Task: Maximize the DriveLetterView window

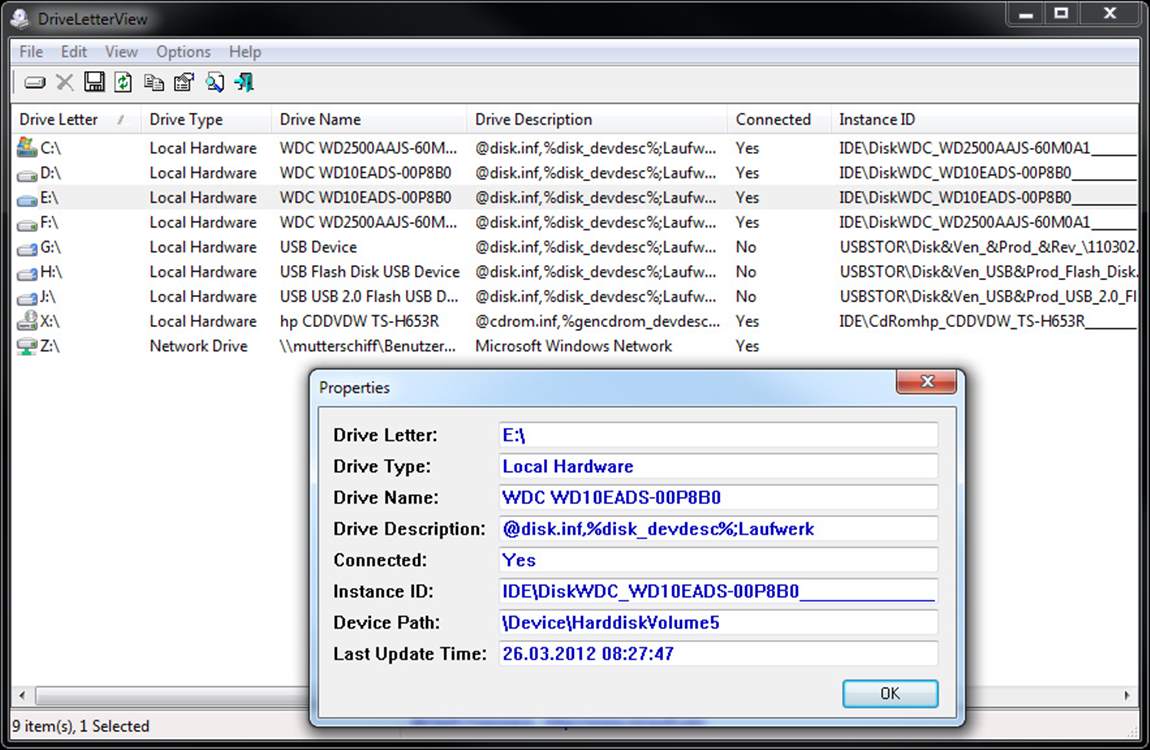Action: coord(1061,14)
